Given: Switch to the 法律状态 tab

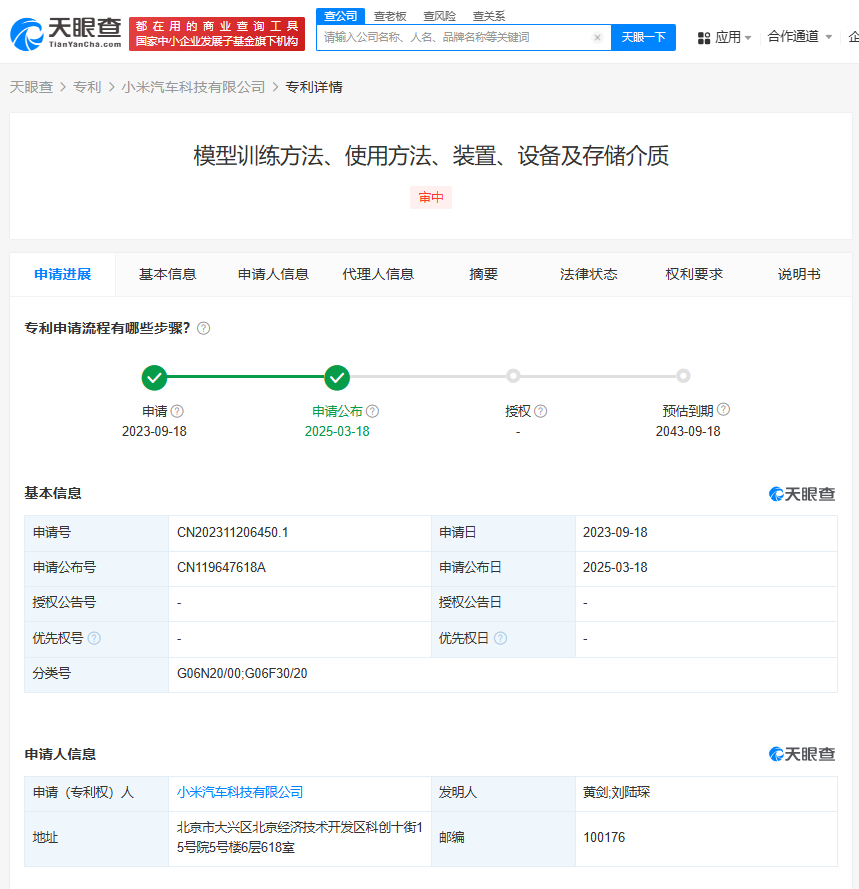Looking at the screenshot, I should click(589, 274).
